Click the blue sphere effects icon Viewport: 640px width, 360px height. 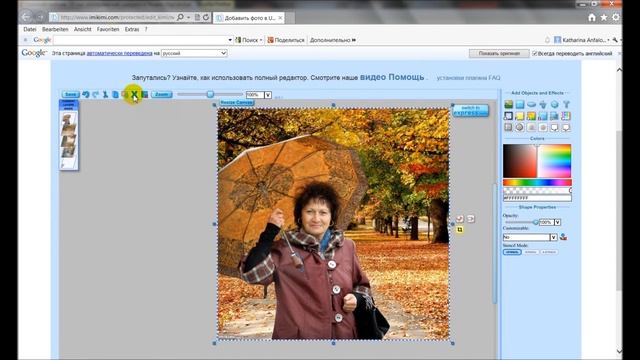(554, 104)
